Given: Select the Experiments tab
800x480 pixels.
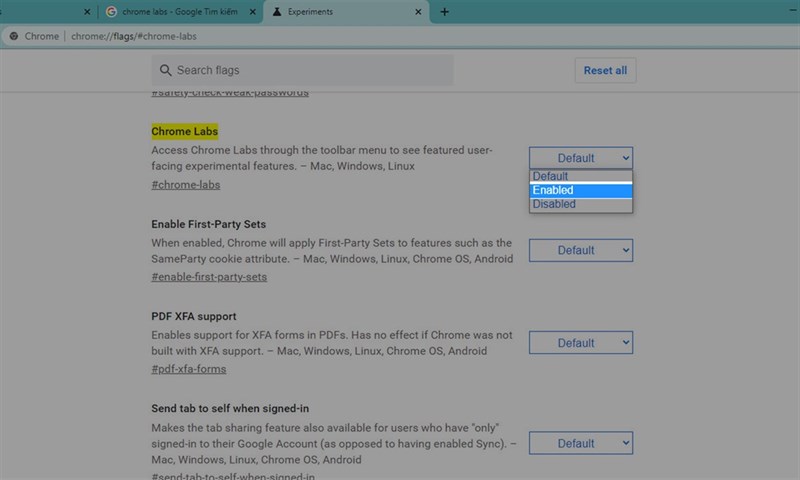Looking at the screenshot, I should pos(346,12).
